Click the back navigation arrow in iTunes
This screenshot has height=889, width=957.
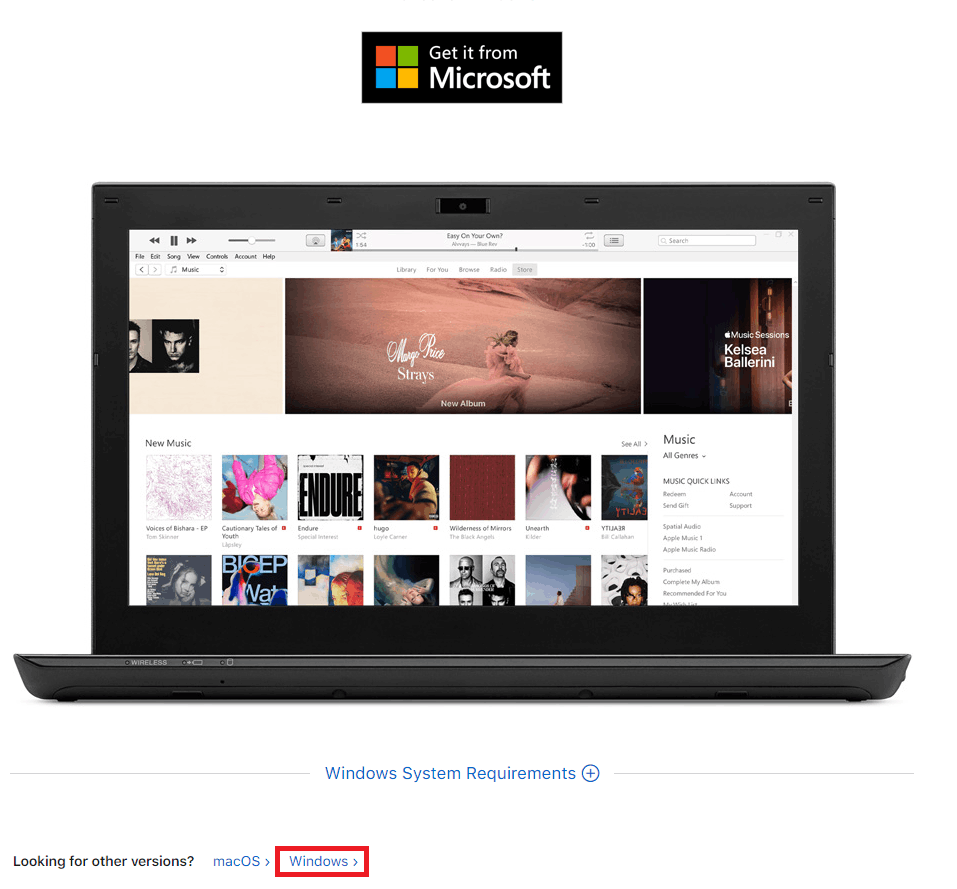tap(142, 269)
